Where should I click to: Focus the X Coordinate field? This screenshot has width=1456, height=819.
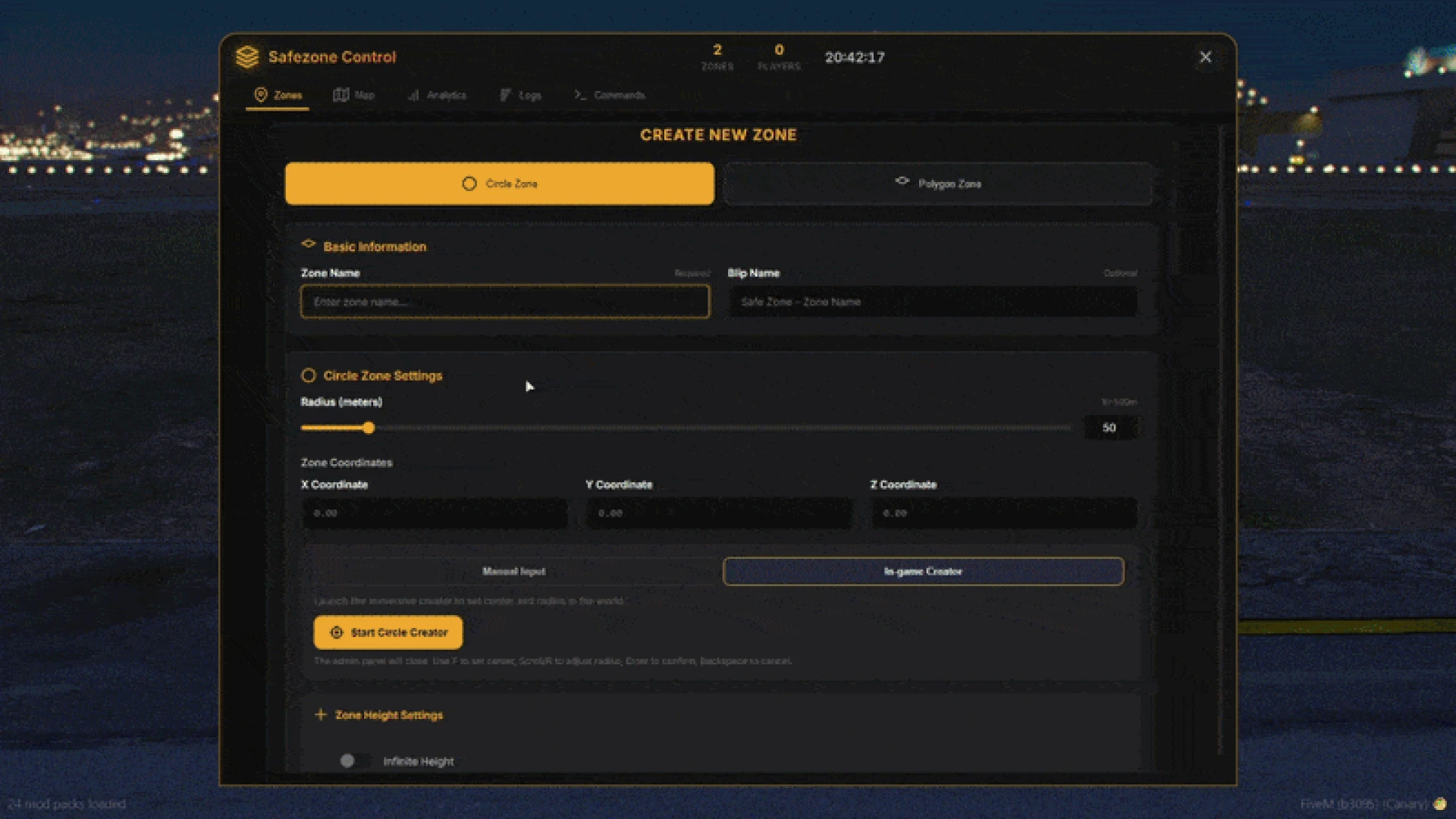[x=435, y=513]
